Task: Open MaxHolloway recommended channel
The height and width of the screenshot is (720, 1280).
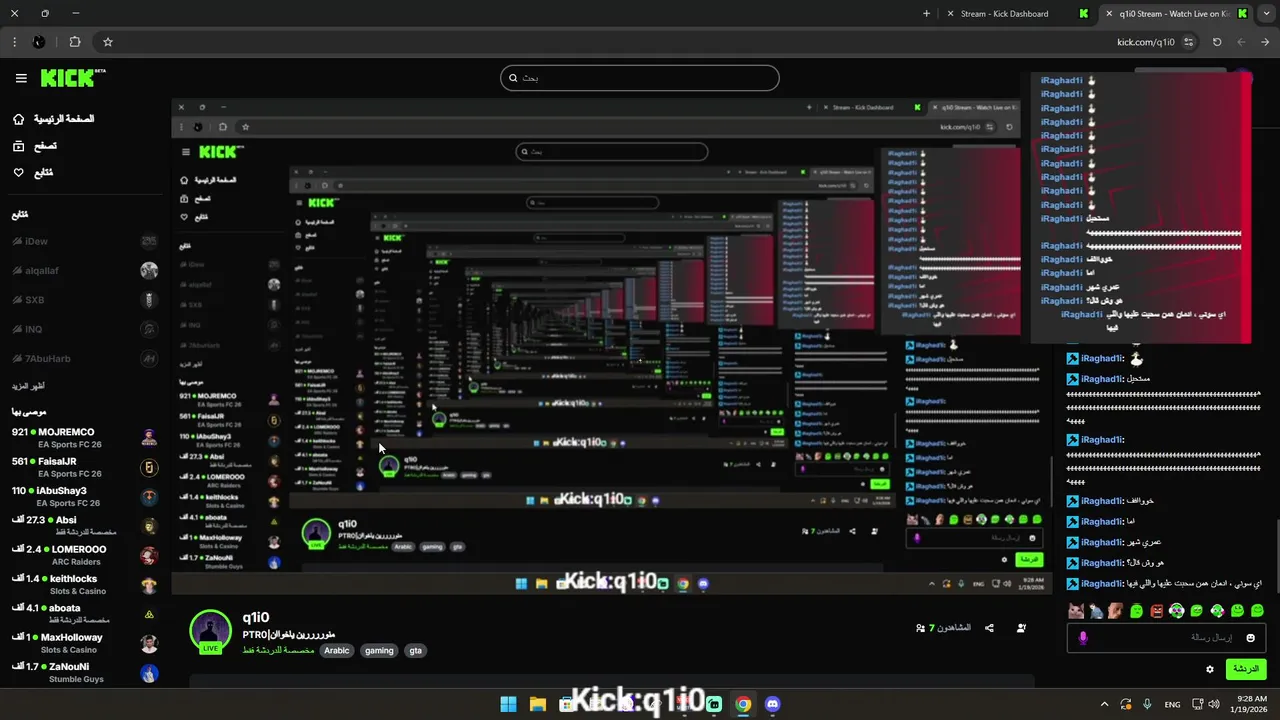Action: pyautogui.click(x=85, y=643)
